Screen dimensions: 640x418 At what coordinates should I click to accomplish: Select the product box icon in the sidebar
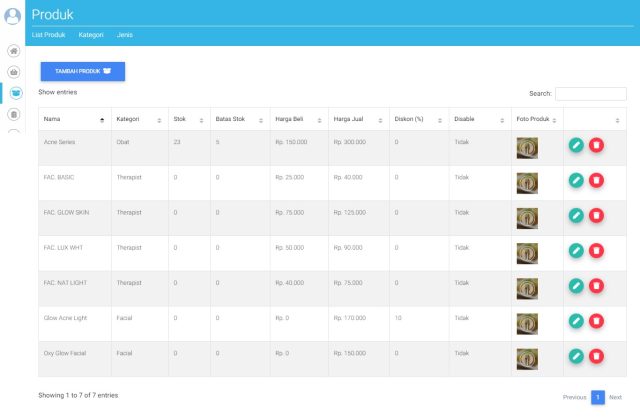[x=14, y=93]
